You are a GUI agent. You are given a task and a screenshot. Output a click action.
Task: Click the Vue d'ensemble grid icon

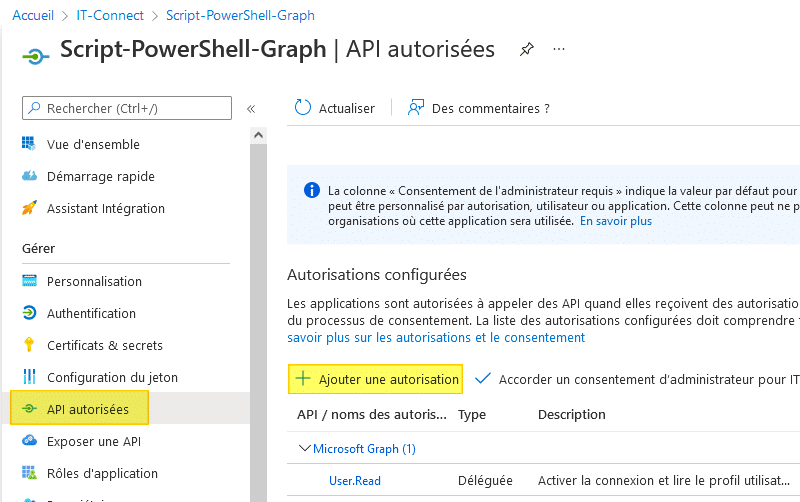click(x=29, y=144)
